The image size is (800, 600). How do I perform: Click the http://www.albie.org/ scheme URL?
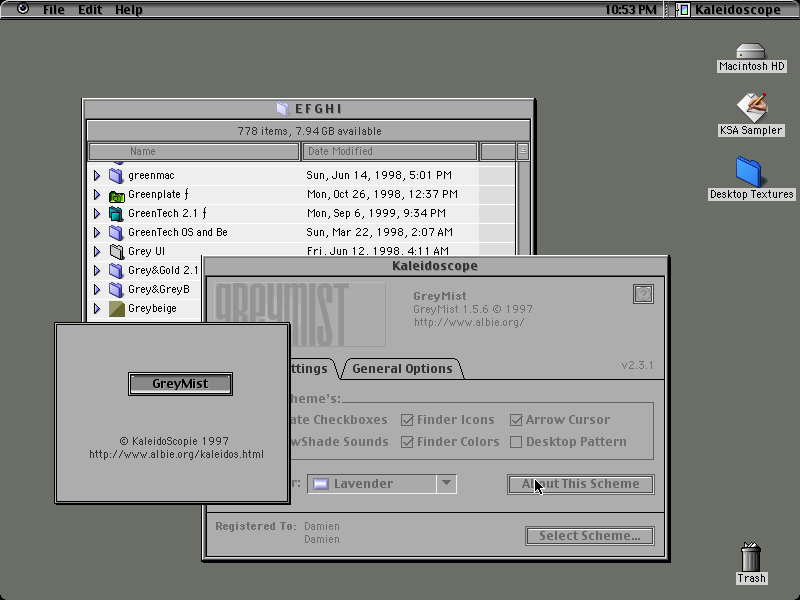[x=469, y=322]
